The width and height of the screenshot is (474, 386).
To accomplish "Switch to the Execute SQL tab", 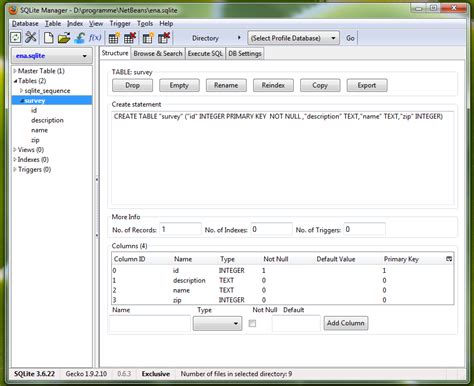I will tap(205, 53).
